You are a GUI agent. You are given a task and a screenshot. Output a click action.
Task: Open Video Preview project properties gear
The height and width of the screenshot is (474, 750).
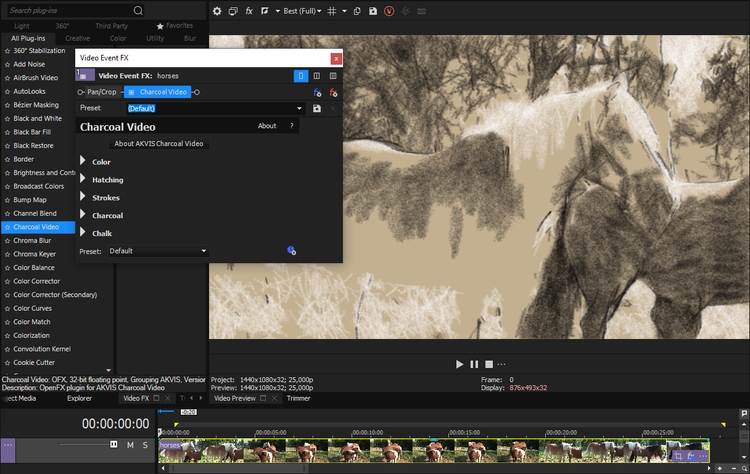coord(217,11)
